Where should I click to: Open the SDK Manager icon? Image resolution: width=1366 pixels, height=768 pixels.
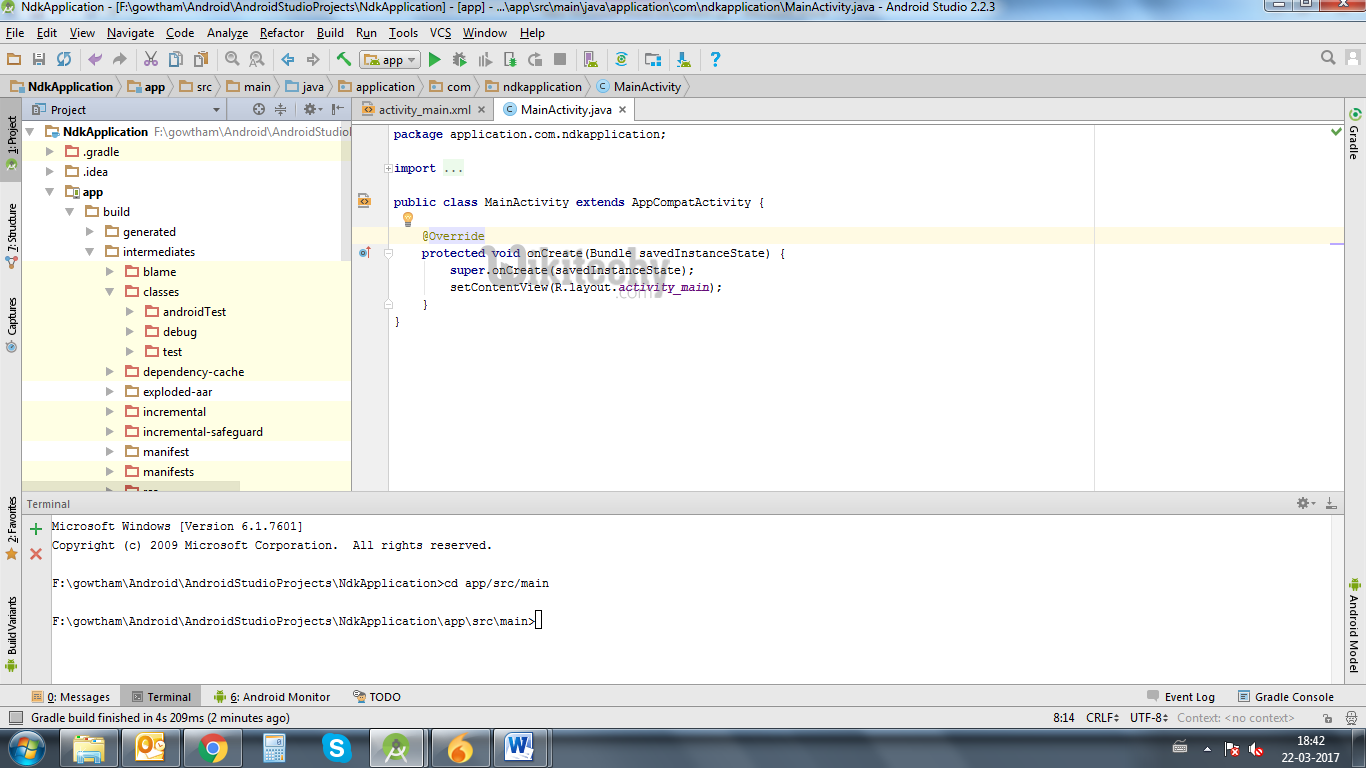[683, 60]
